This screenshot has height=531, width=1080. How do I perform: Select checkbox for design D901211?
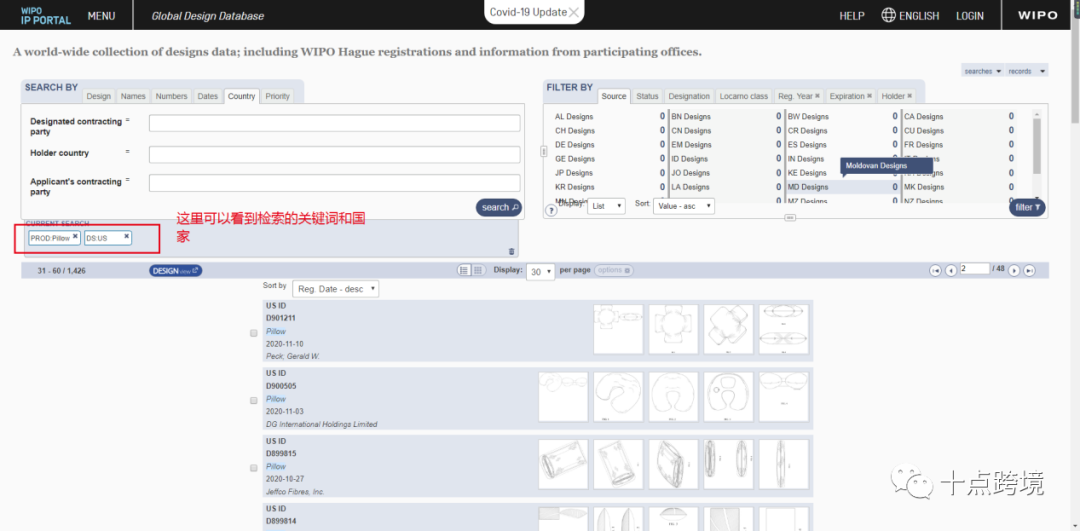[x=253, y=333]
